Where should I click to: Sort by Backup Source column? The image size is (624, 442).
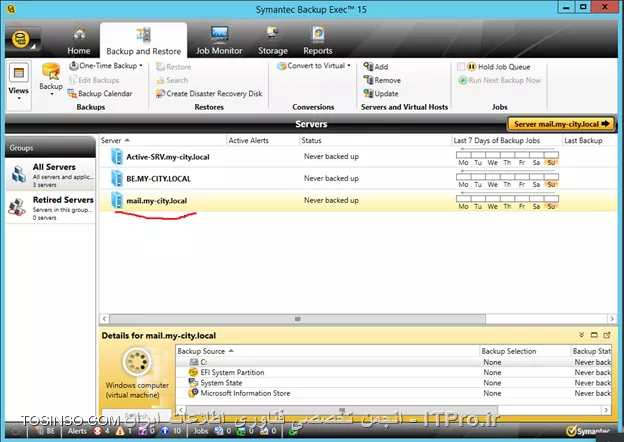328,351
